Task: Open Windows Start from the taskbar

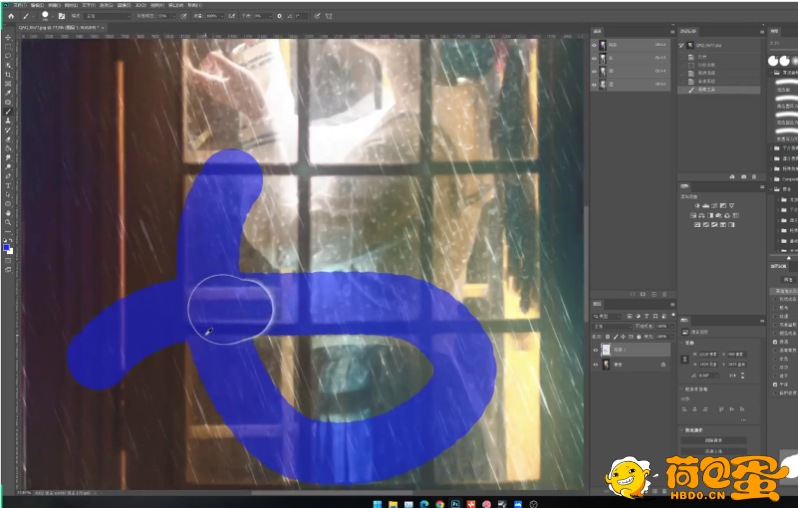Action: [x=377, y=504]
